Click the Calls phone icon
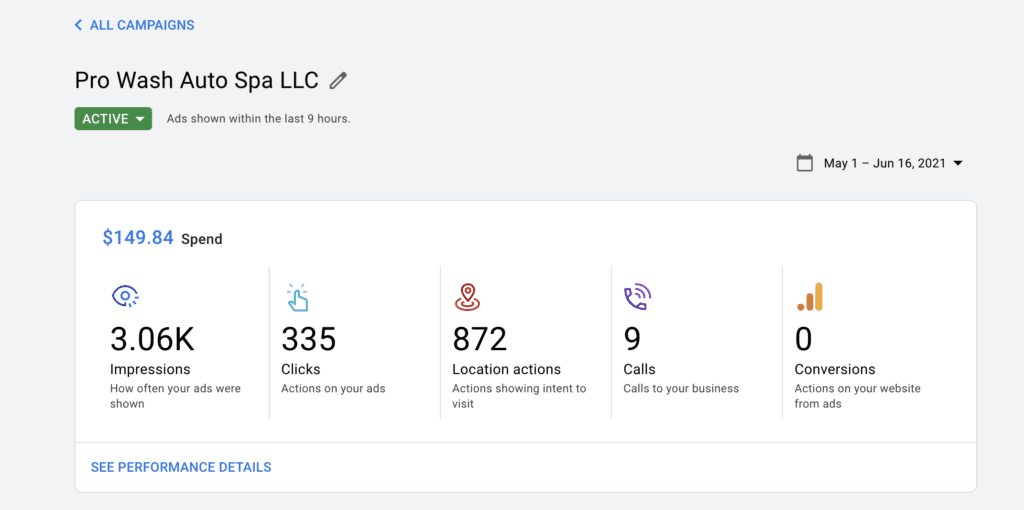This screenshot has width=1024, height=510. point(637,297)
